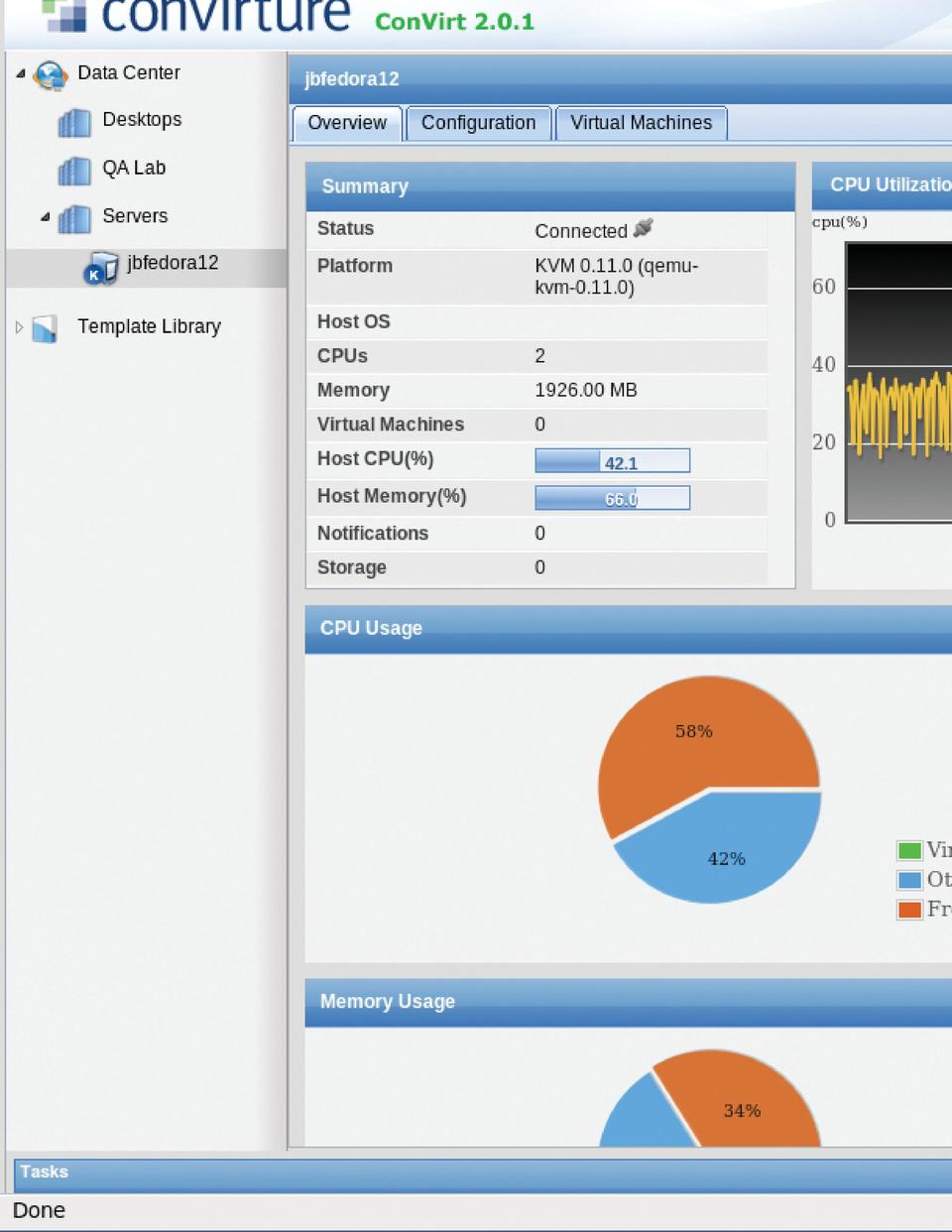Switch to the Configuration tab
952x1232 pixels.
478,123
